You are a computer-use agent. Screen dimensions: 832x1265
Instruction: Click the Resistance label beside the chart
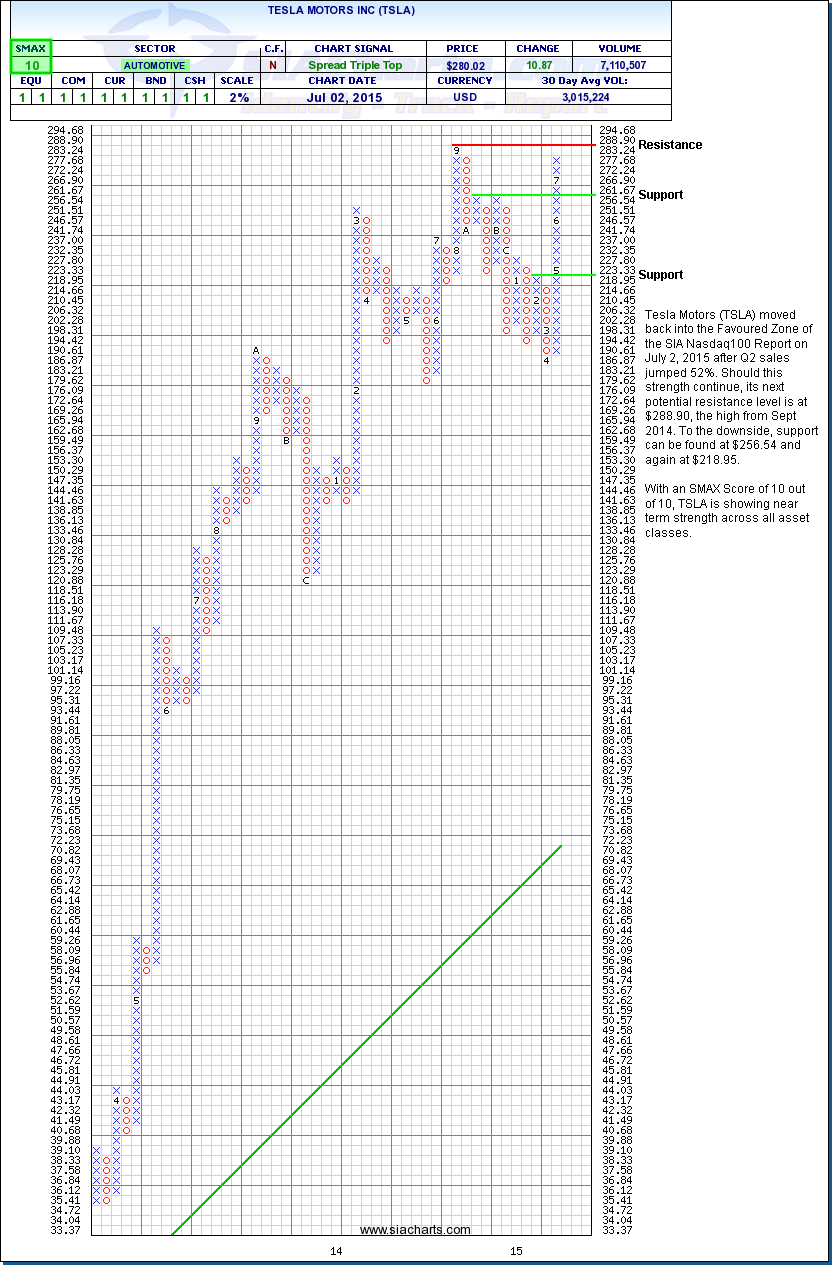(670, 145)
